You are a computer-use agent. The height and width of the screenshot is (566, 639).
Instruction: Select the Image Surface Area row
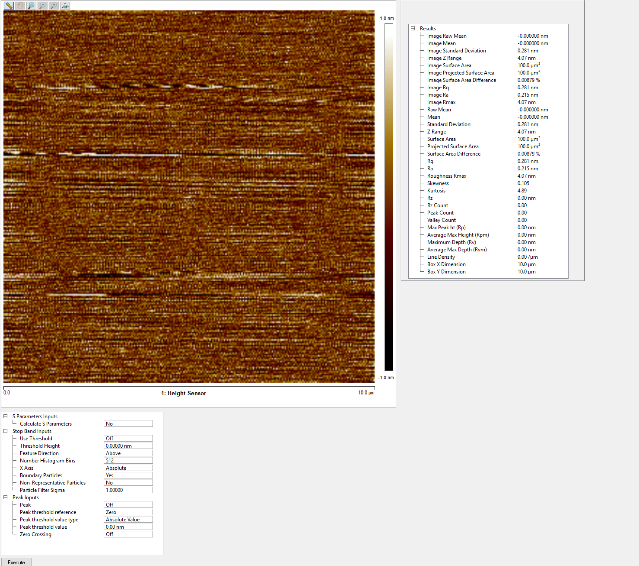[488, 65]
